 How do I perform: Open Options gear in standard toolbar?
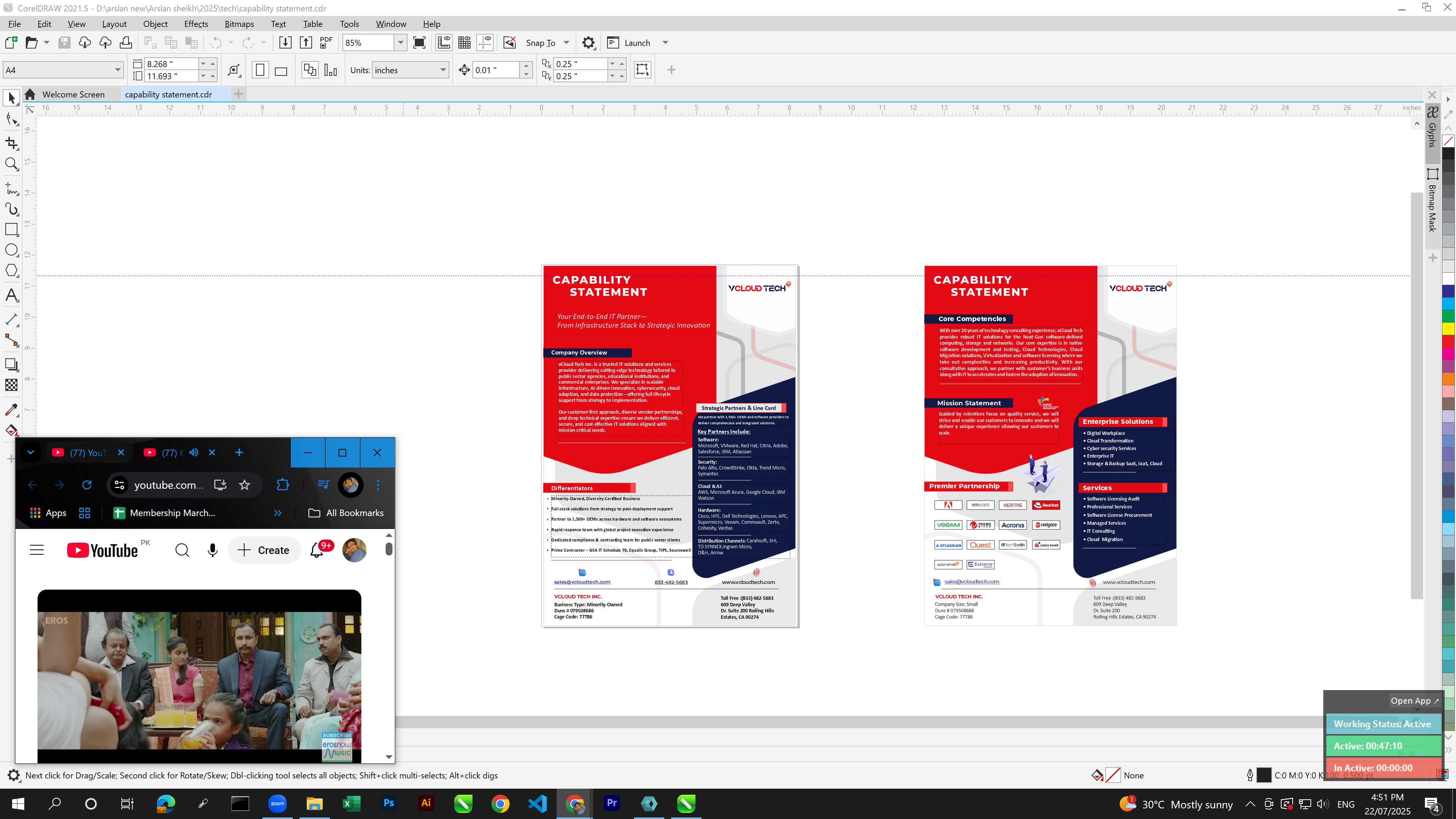pyautogui.click(x=588, y=43)
